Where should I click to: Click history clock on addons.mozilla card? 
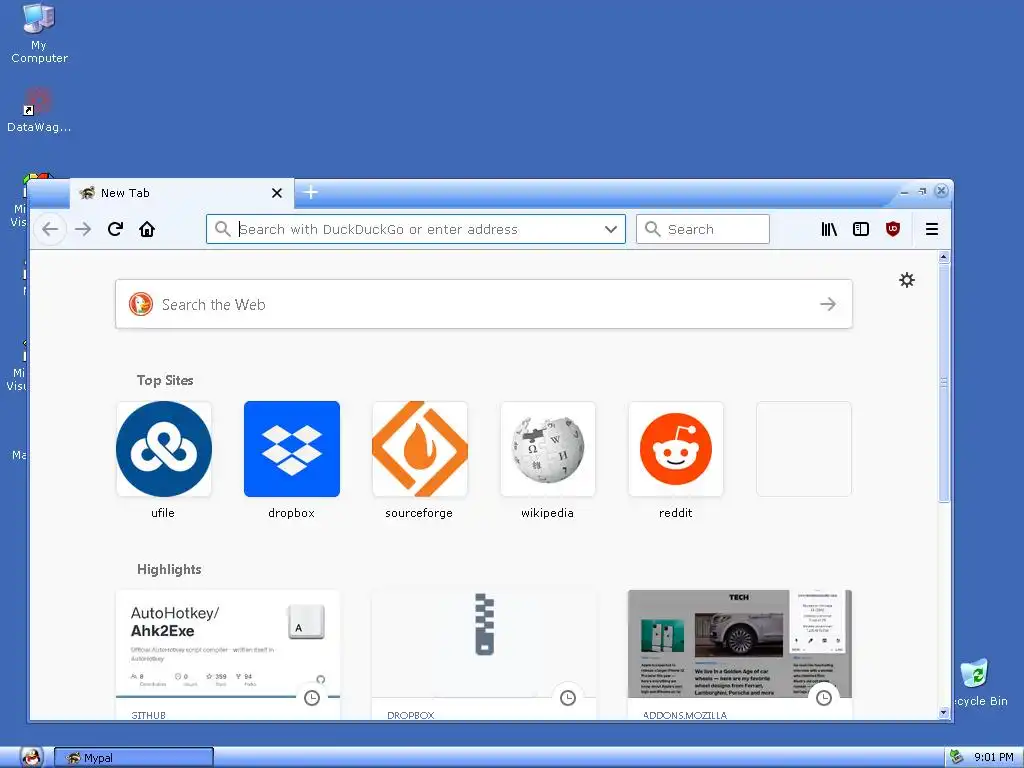click(824, 698)
